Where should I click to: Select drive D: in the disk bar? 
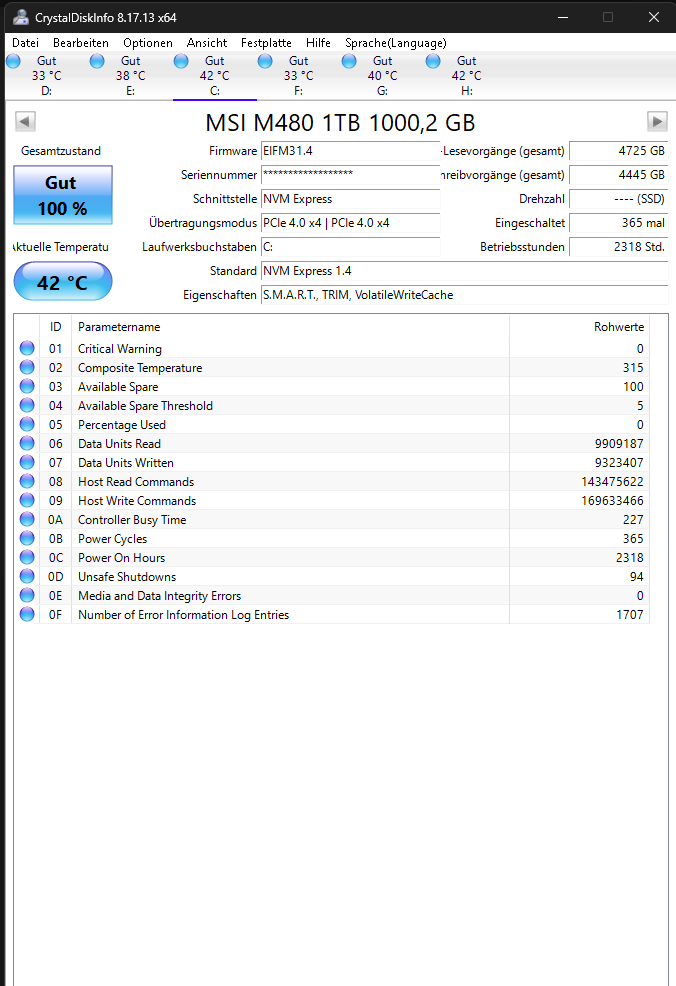47,75
